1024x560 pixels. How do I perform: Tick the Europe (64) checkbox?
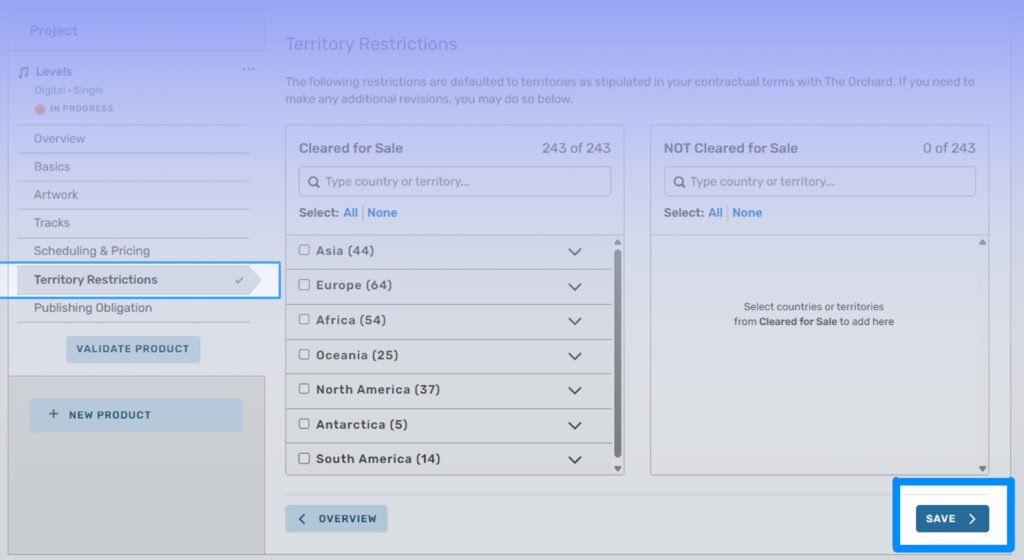tap(304, 285)
